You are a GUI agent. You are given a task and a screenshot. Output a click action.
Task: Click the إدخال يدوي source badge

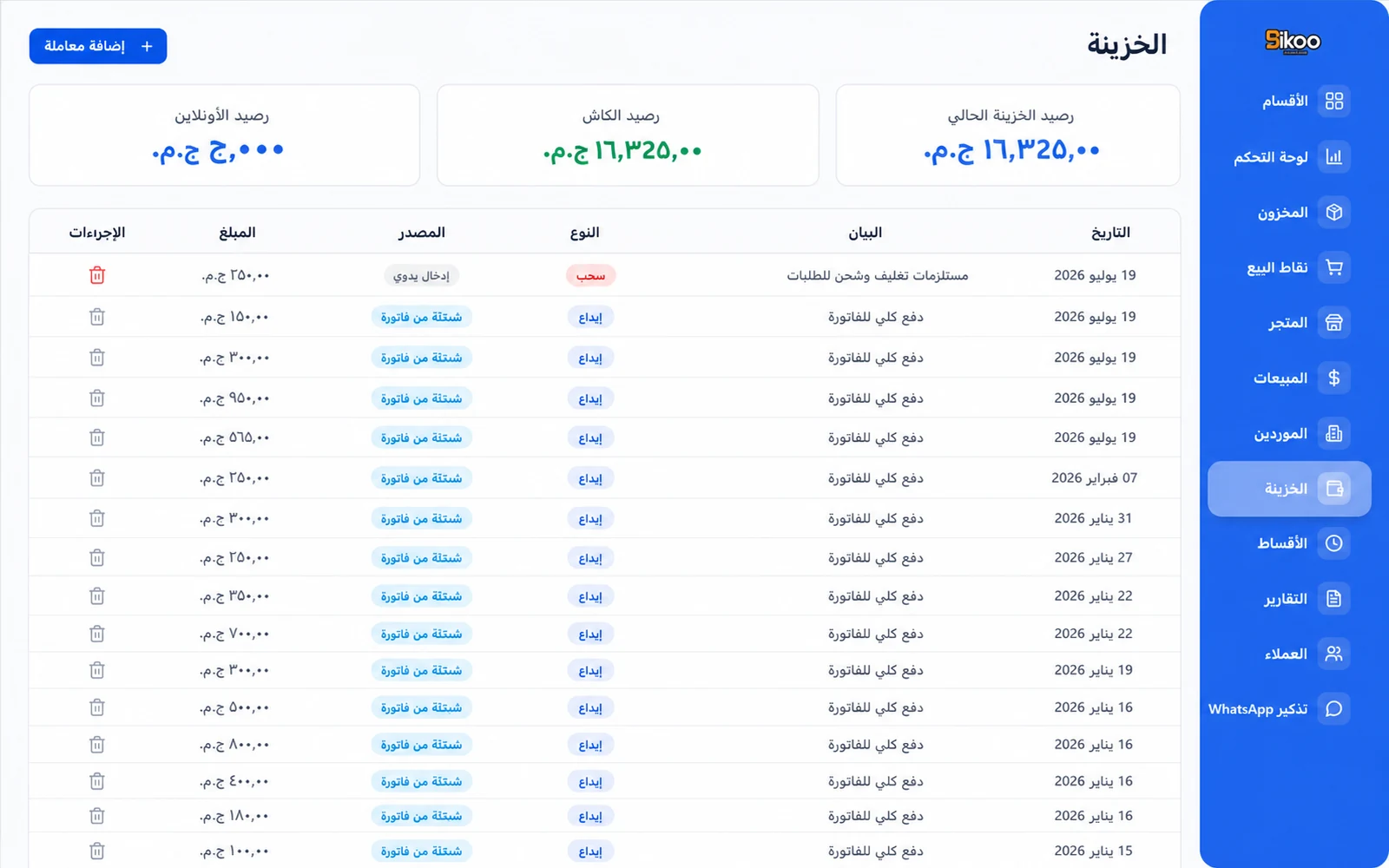[x=421, y=275]
